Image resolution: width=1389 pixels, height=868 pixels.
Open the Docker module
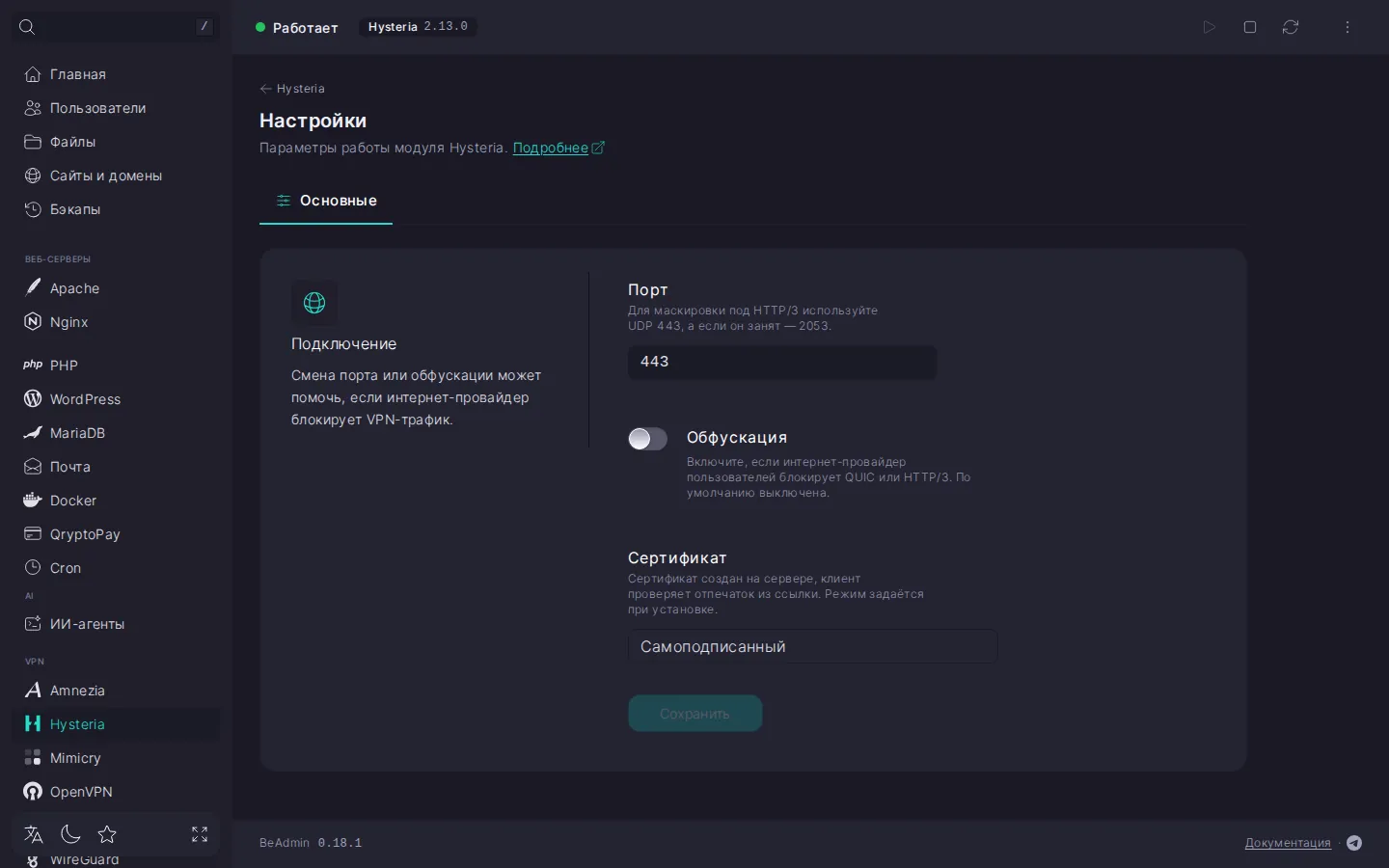tap(116, 501)
